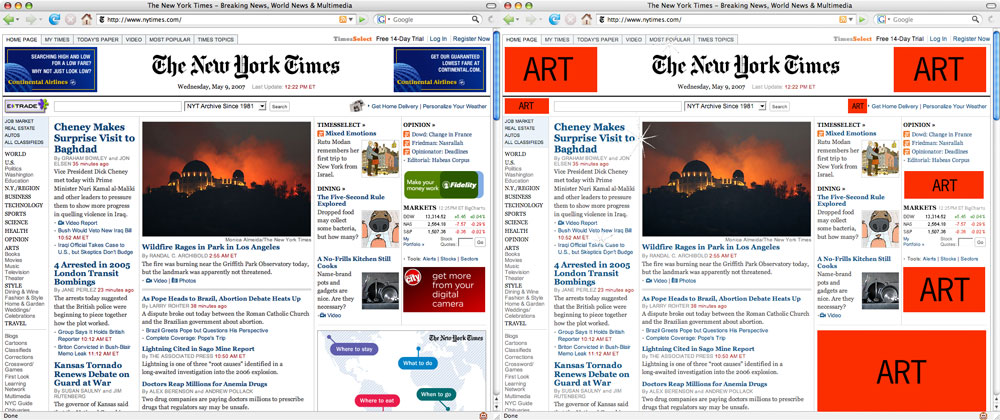Click the search magnifier in right window's Google box
The width and height of the screenshot is (1000, 420).
[975, 20]
